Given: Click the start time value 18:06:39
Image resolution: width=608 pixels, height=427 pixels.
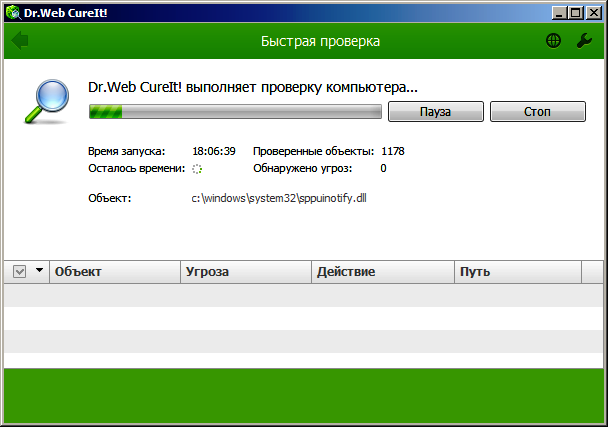Looking at the screenshot, I should [x=214, y=151].
